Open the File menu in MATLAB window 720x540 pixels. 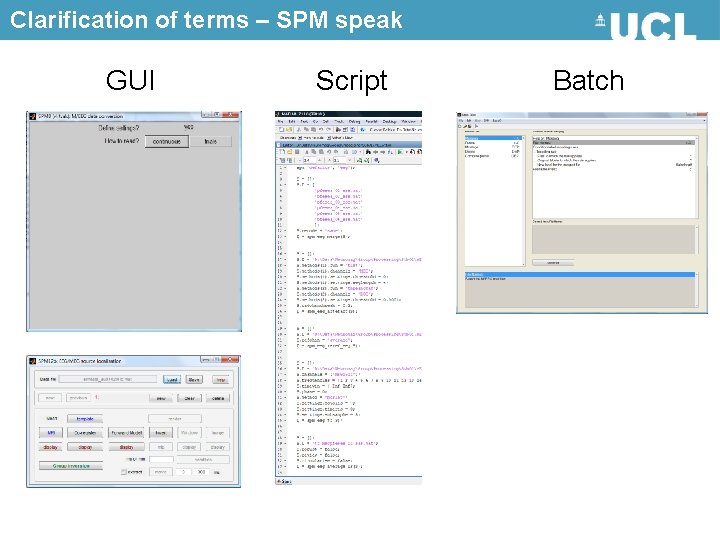(x=281, y=122)
